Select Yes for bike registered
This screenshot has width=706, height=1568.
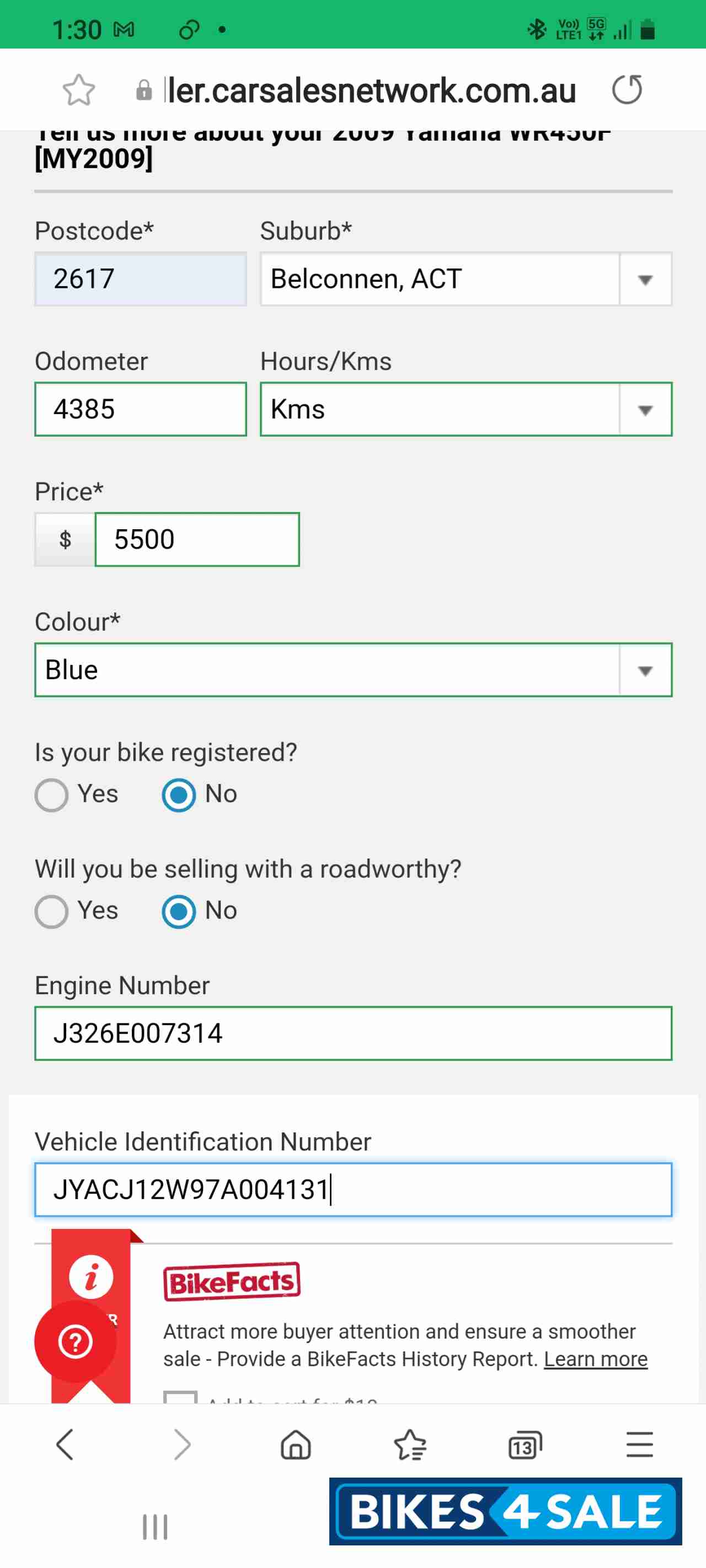point(52,795)
